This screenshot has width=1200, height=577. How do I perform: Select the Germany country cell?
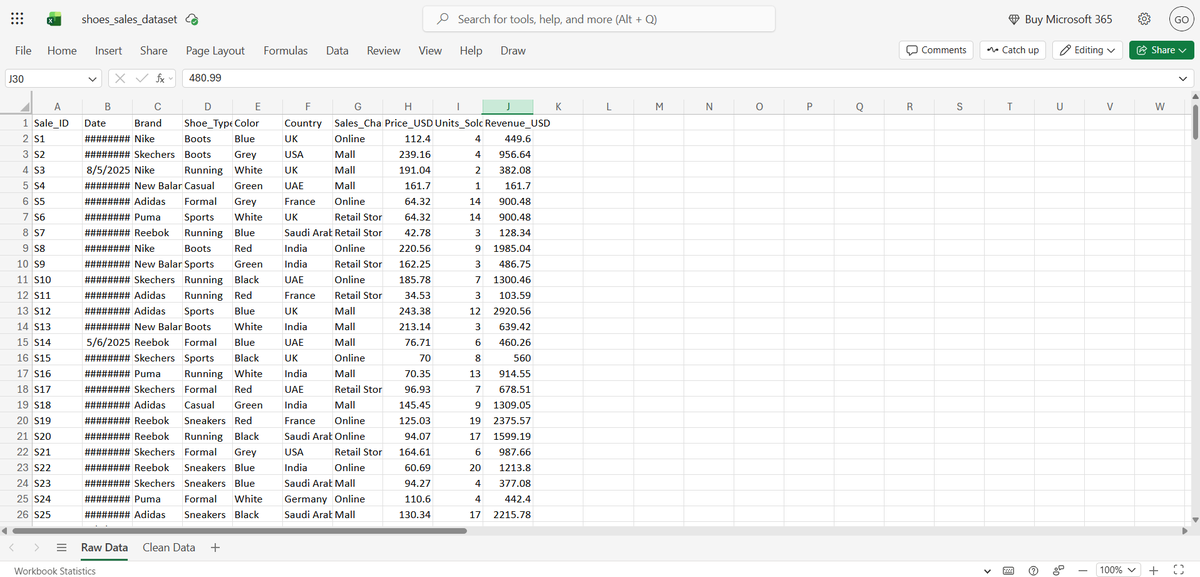point(307,499)
